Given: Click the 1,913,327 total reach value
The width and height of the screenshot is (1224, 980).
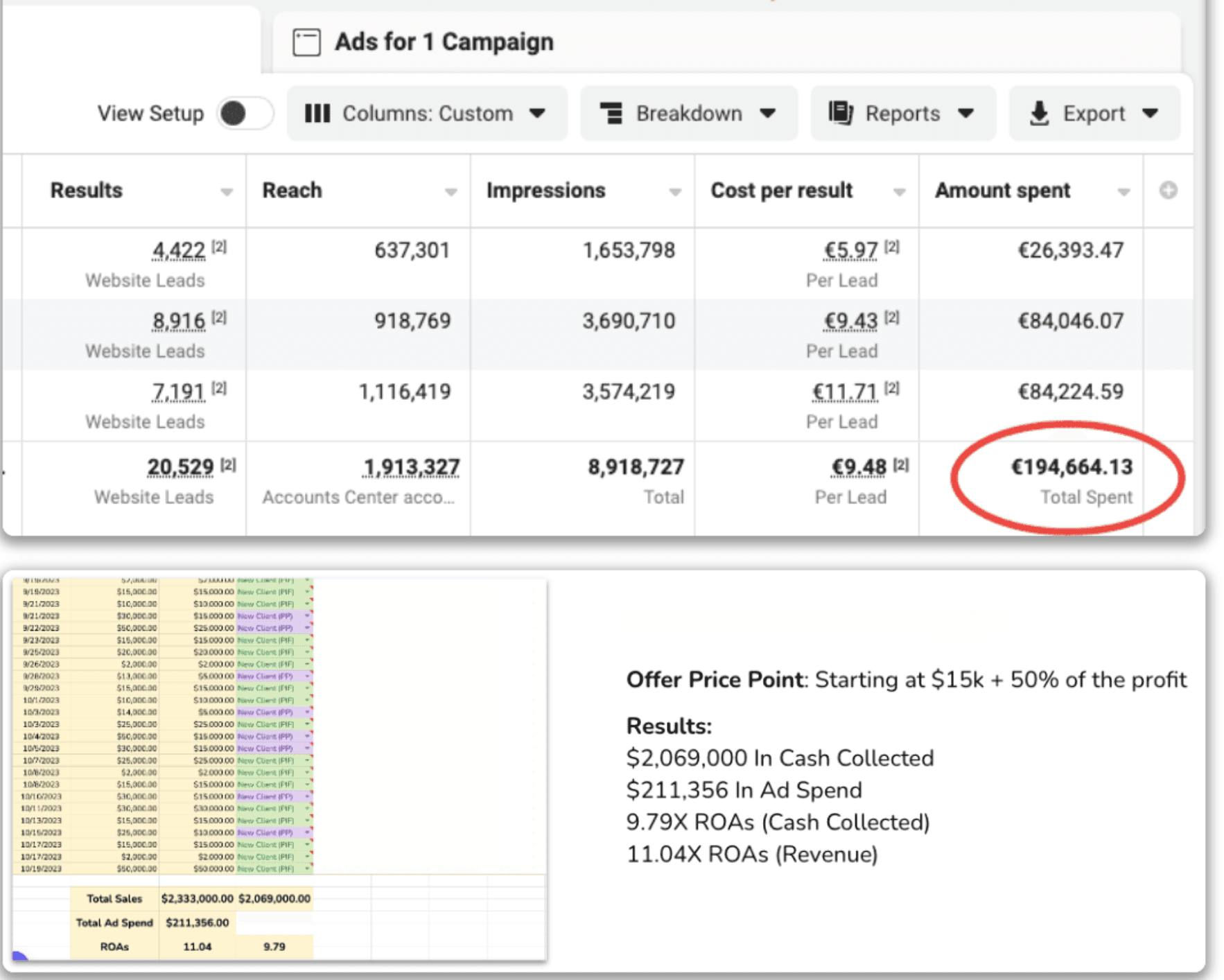Looking at the screenshot, I should click(412, 468).
